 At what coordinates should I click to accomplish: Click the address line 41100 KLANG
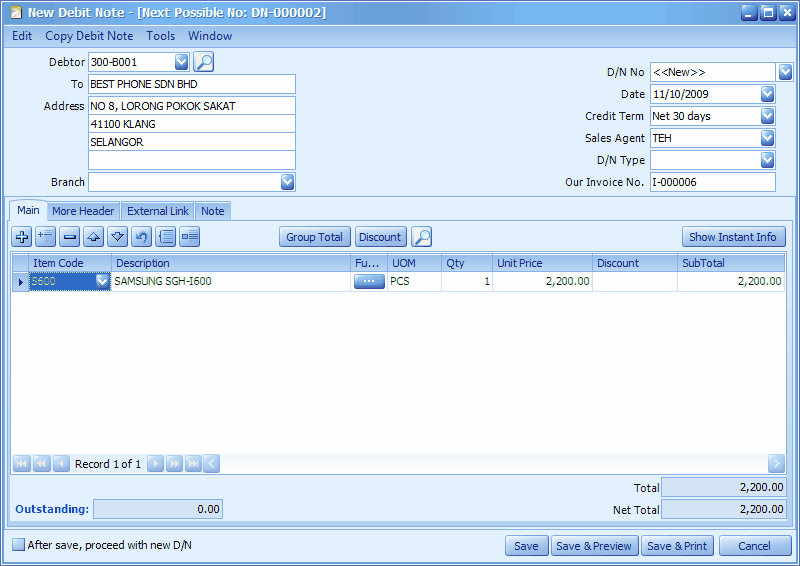point(192,124)
